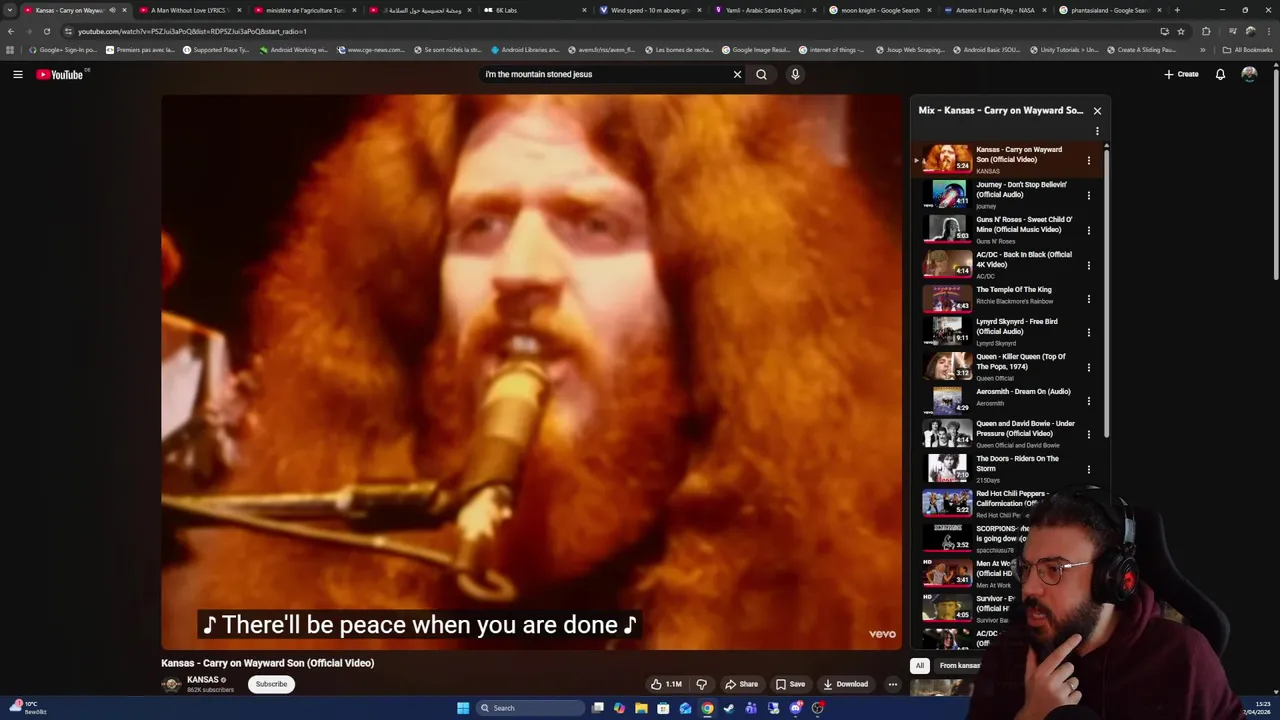Subscribe to the KANSAS channel
This screenshot has width=1280, height=720.
pos(271,684)
